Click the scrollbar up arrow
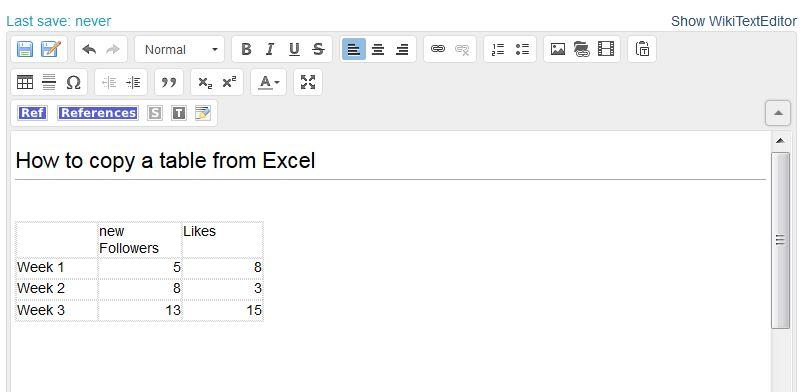The width and height of the screenshot is (803, 392). coord(780,140)
